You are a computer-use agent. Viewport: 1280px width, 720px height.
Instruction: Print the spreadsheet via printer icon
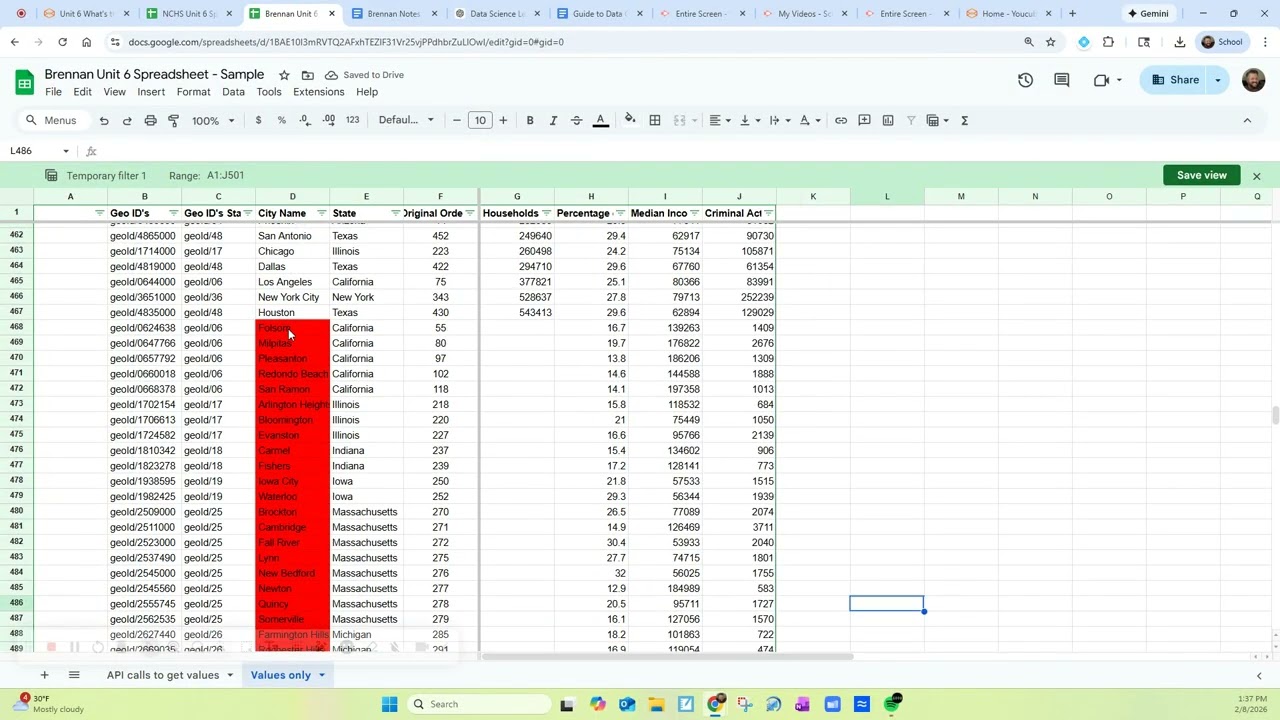point(150,120)
